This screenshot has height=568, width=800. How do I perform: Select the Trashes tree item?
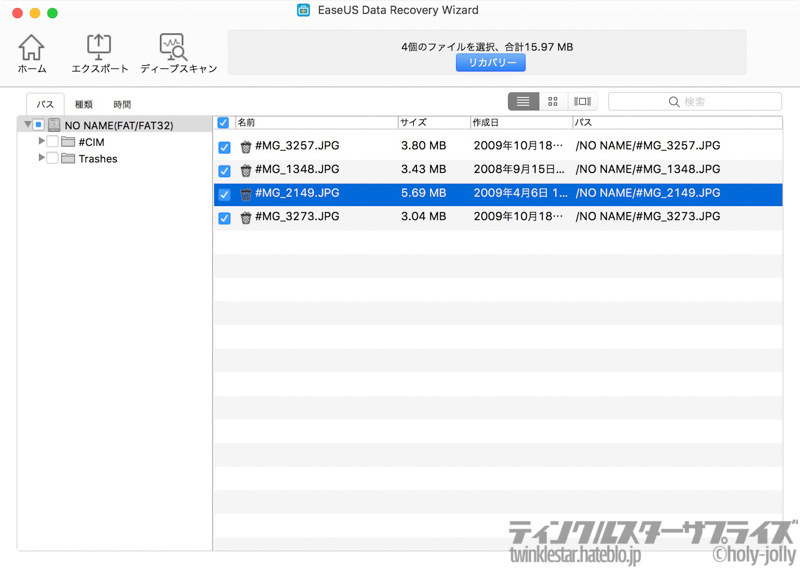(x=98, y=159)
